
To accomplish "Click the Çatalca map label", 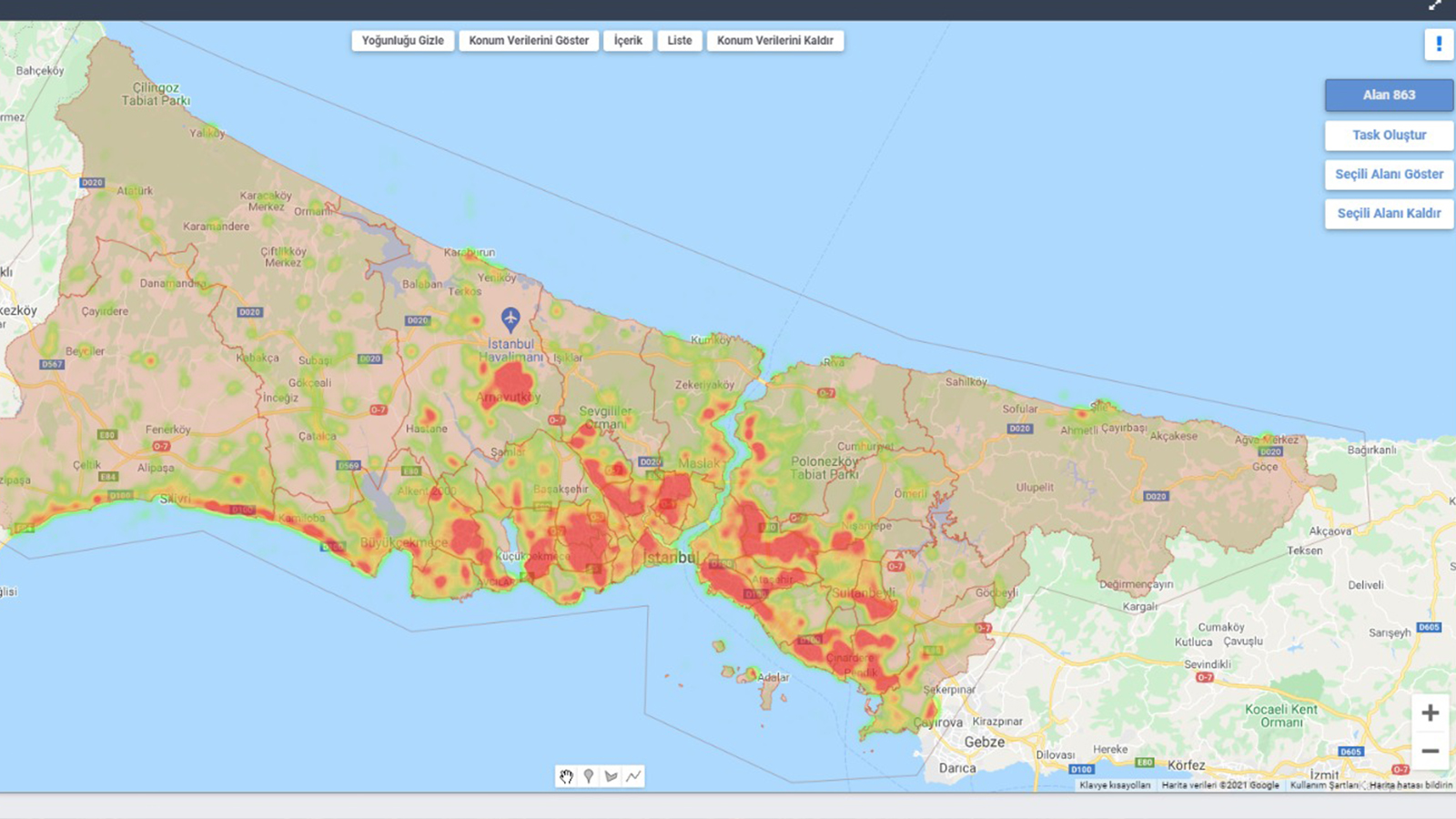I will click(x=317, y=436).
